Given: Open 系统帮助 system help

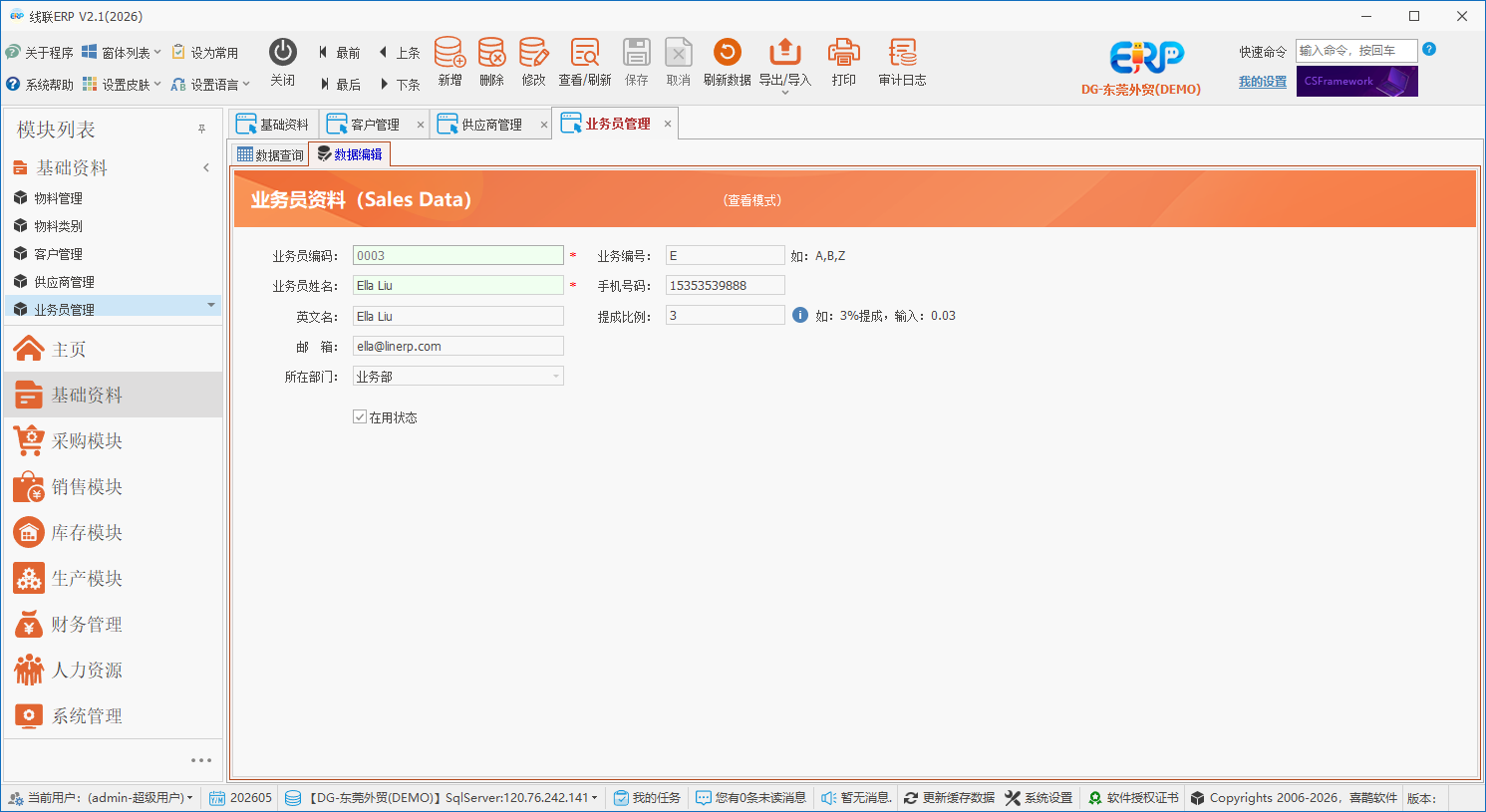Looking at the screenshot, I should [40, 85].
